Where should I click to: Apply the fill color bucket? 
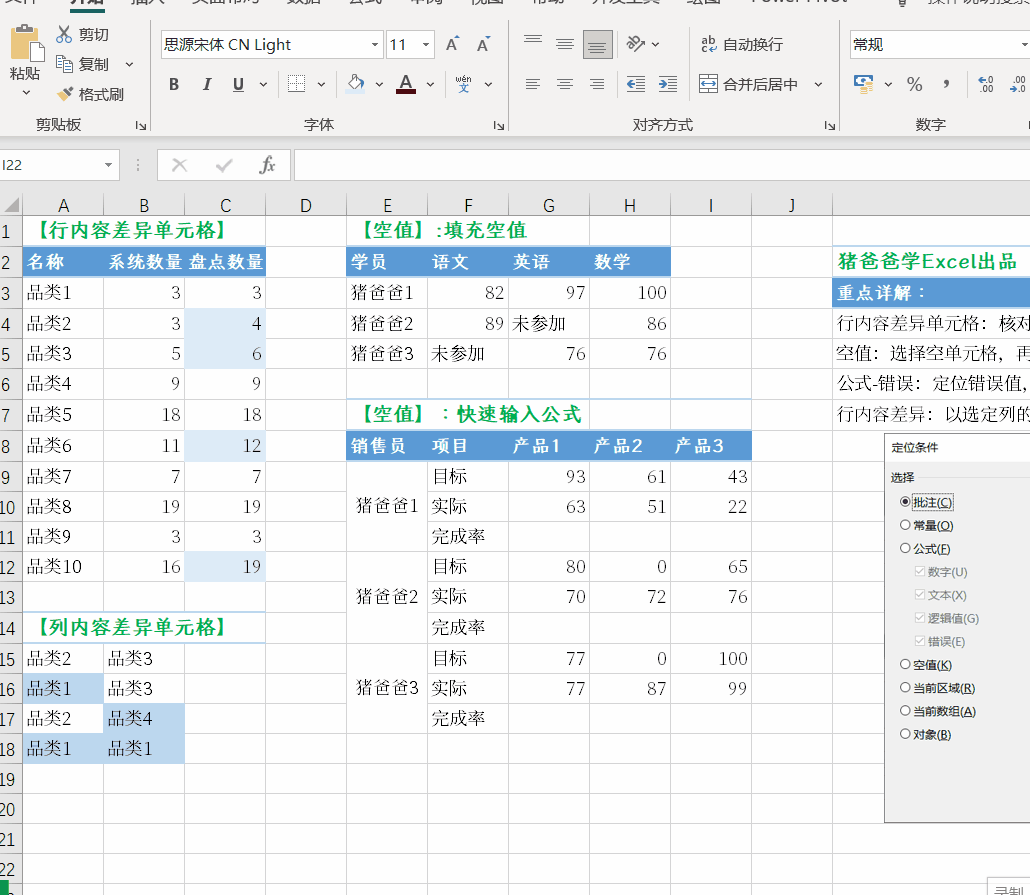tap(355, 84)
